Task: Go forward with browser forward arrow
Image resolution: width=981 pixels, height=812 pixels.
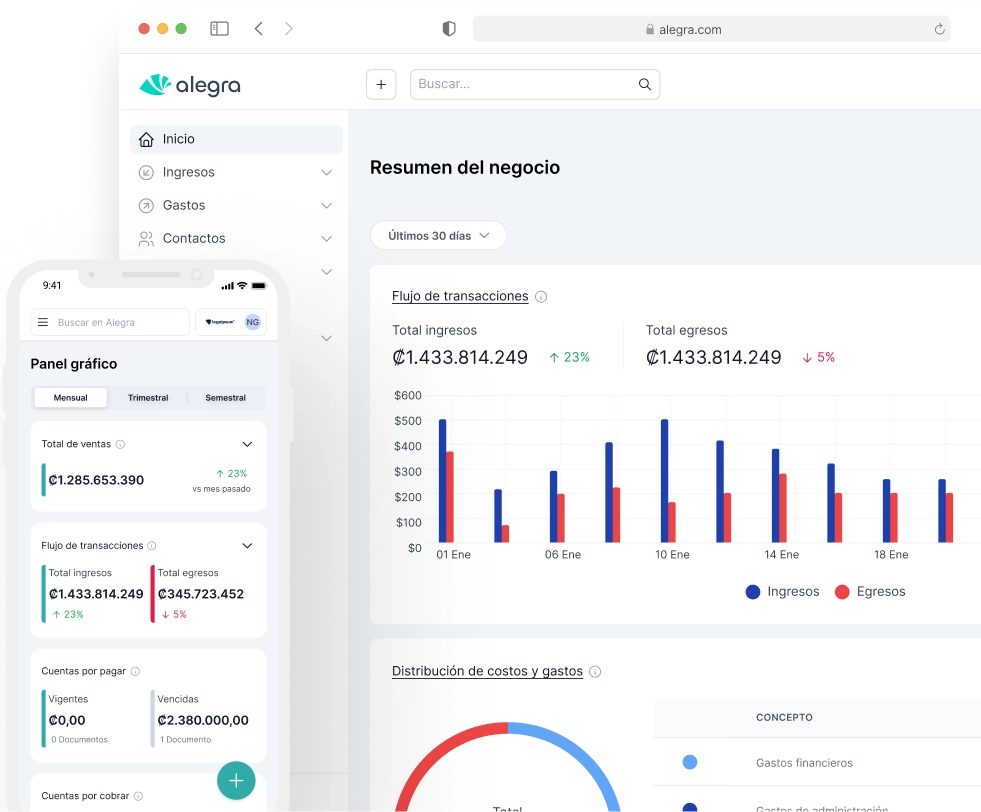Action: [288, 29]
